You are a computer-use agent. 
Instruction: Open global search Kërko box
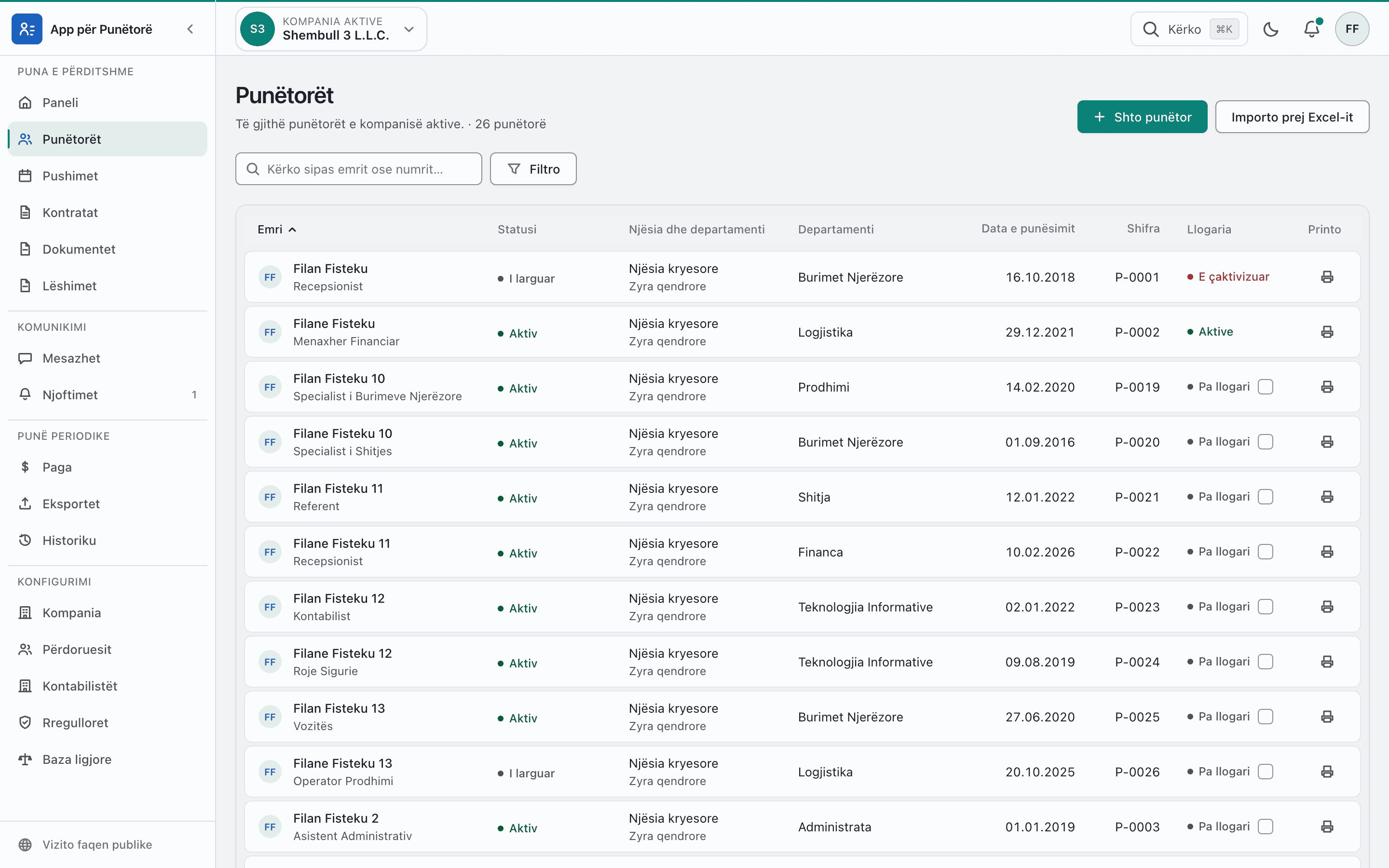tap(1189, 29)
